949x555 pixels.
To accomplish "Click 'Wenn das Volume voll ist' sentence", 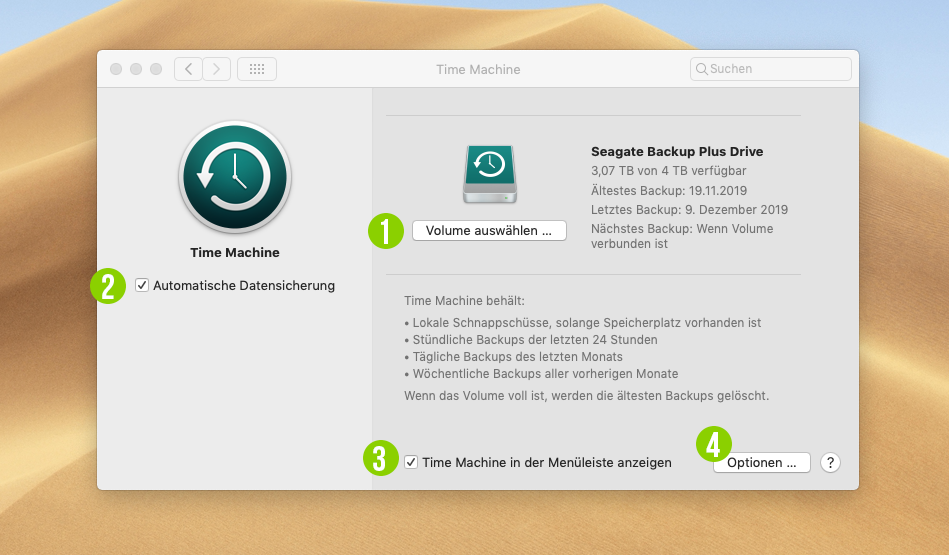I will pyautogui.click(x=586, y=396).
